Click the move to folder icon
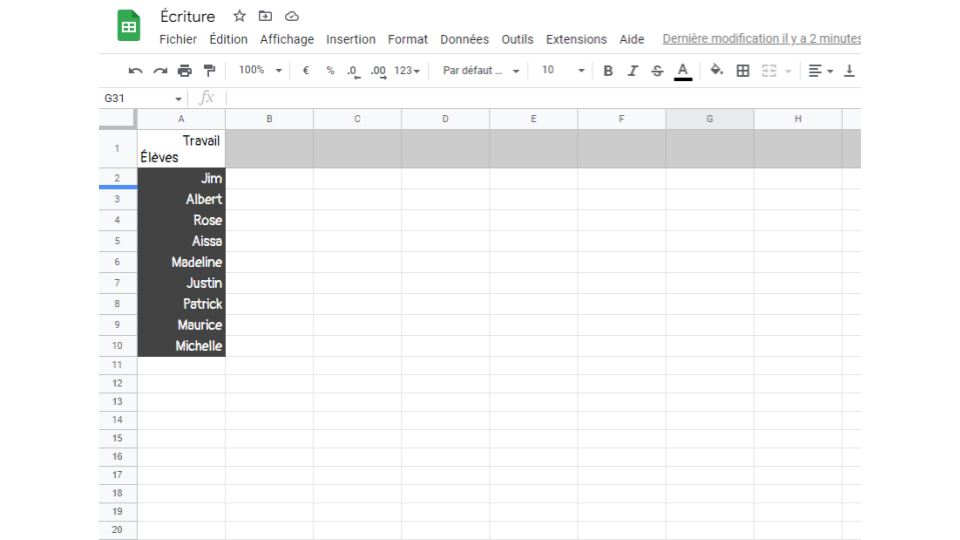960x540 pixels. pyautogui.click(x=265, y=16)
